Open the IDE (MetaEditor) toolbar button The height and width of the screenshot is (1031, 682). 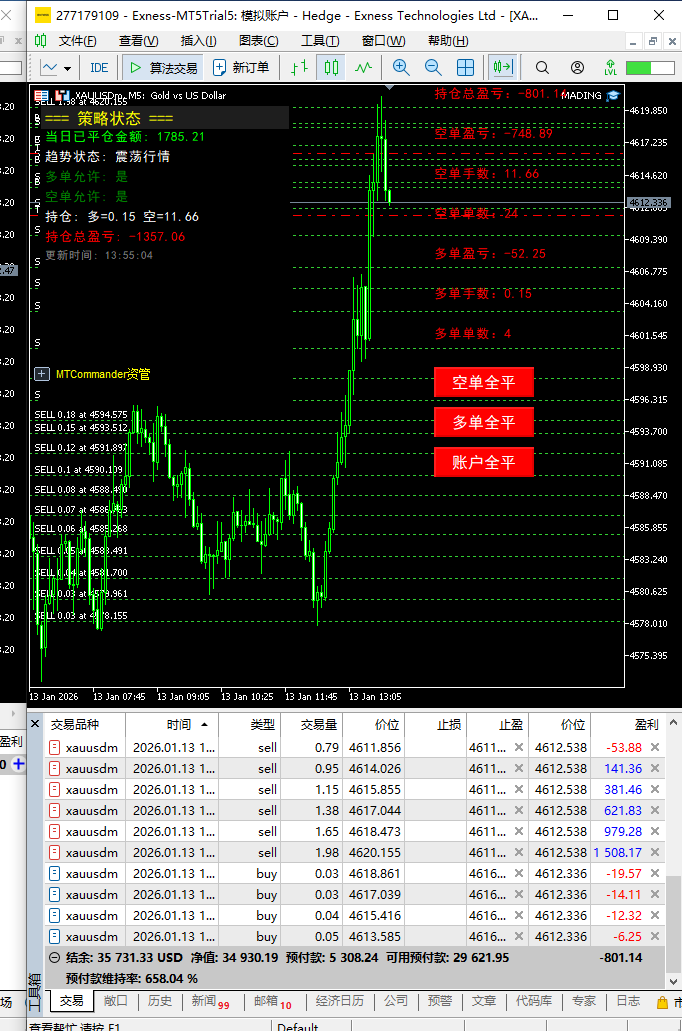pyautogui.click(x=99, y=68)
